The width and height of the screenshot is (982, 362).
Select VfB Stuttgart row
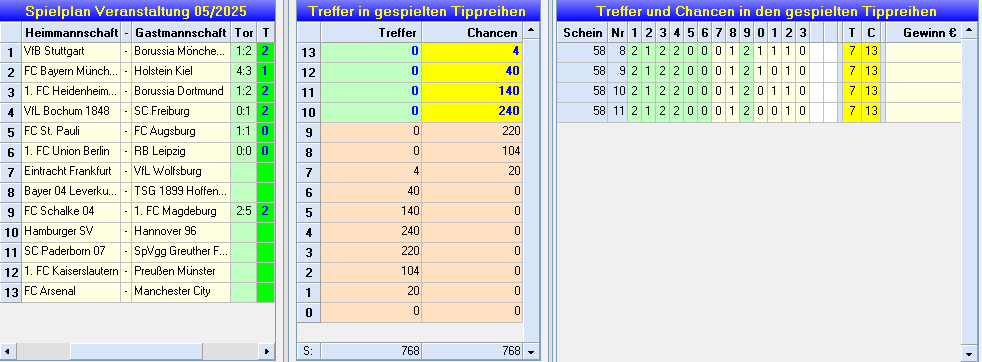point(137,51)
